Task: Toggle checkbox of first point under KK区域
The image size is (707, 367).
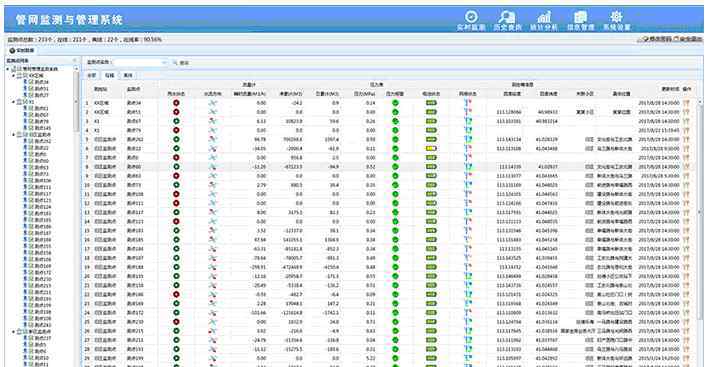Action: tap(31, 82)
